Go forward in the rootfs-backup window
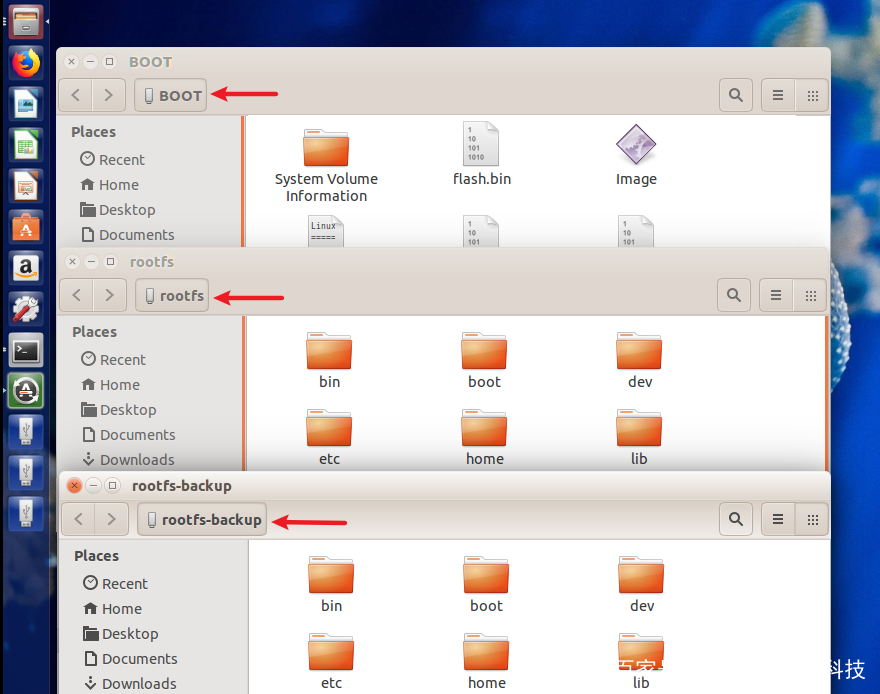The width and height of the screenshot is (880, 694). pyautogui.click(x=111, y=519)
